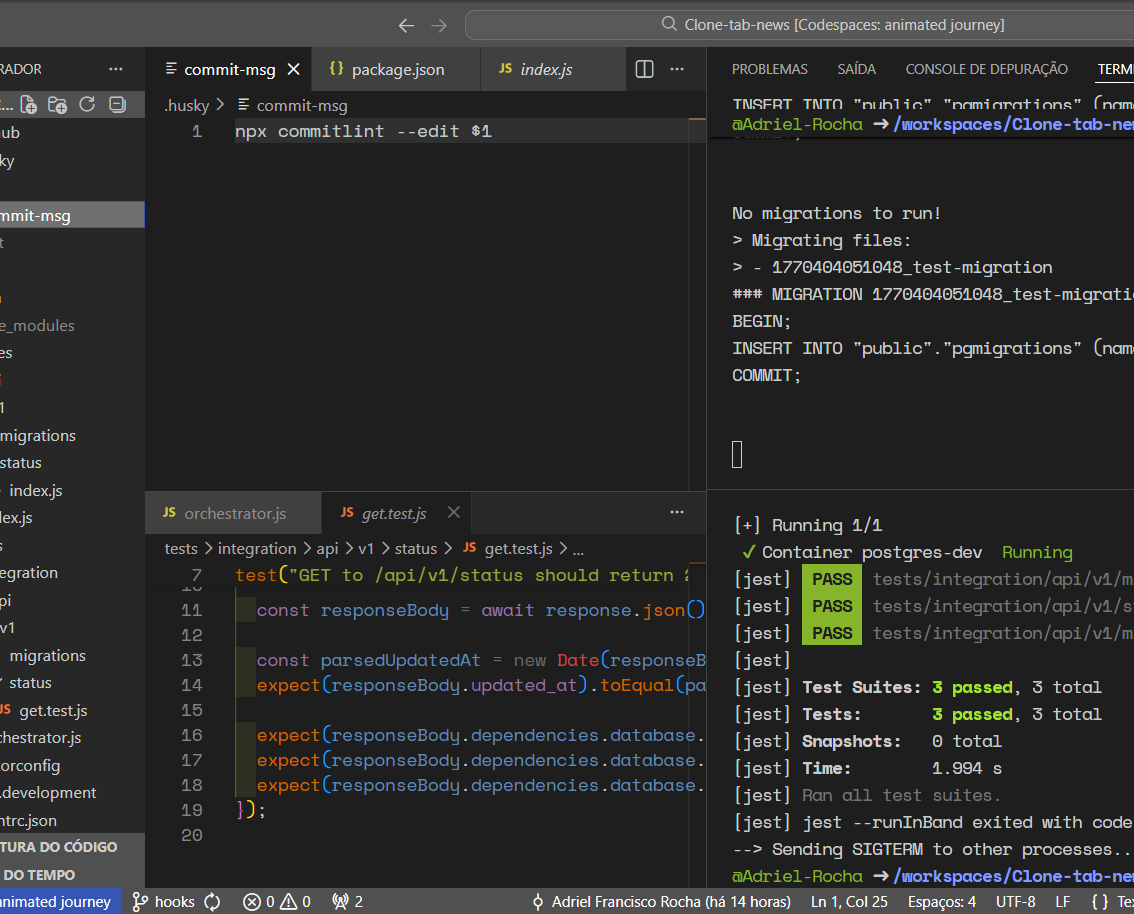Close the get.test.js editor tab
This screenshot has width=1134, height=914.
tap(453, 513)
